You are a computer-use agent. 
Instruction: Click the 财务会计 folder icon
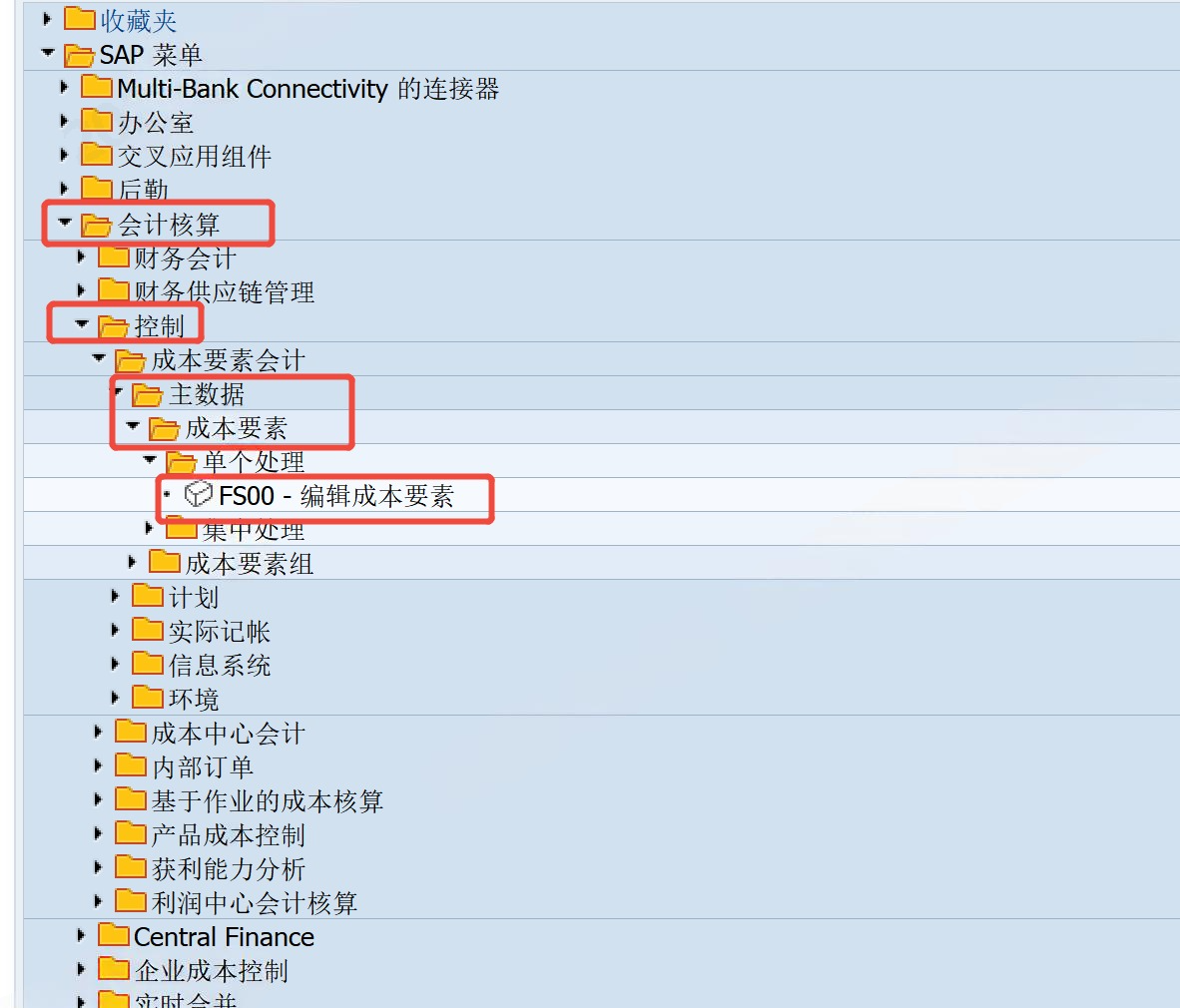coord(114,257)
